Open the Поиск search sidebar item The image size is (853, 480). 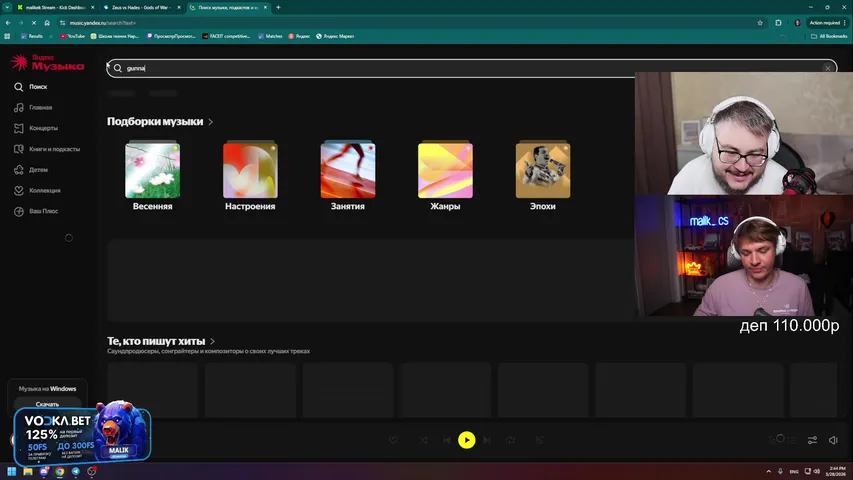(38, 87)
